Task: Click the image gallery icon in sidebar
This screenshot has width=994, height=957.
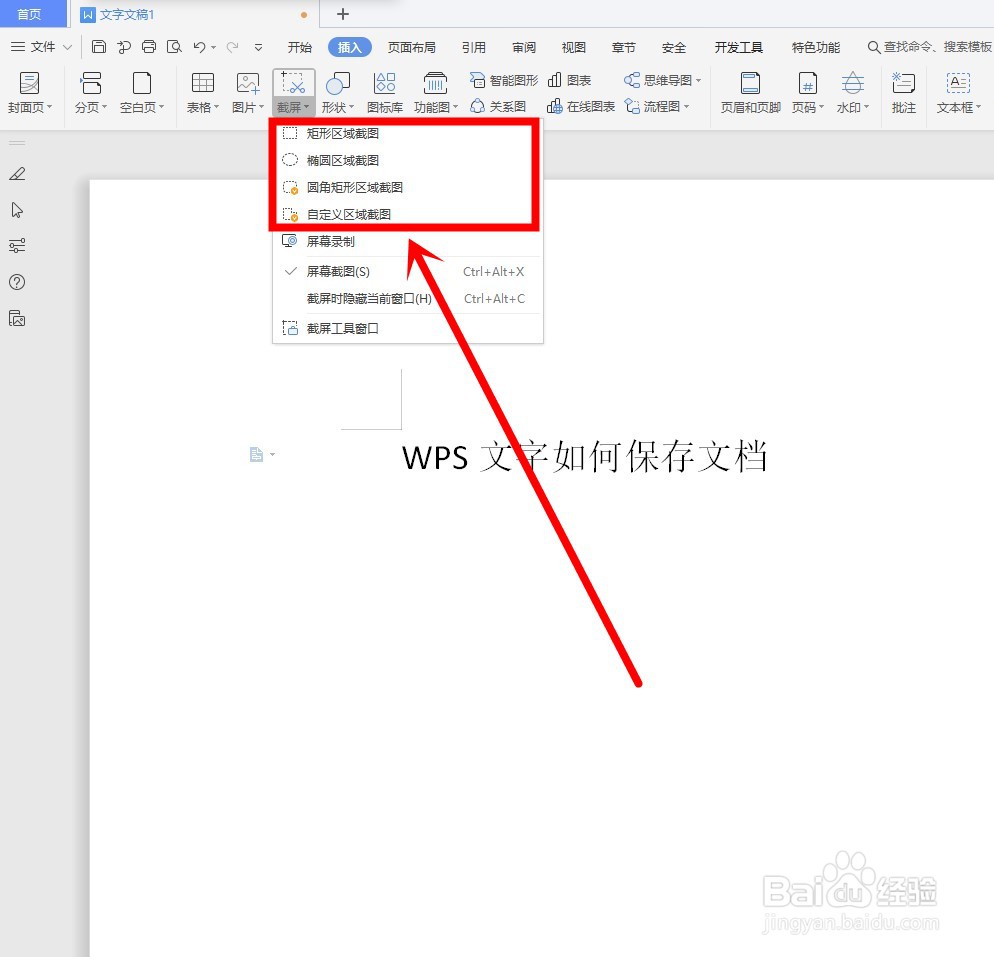Action: [x=17, y=318]
